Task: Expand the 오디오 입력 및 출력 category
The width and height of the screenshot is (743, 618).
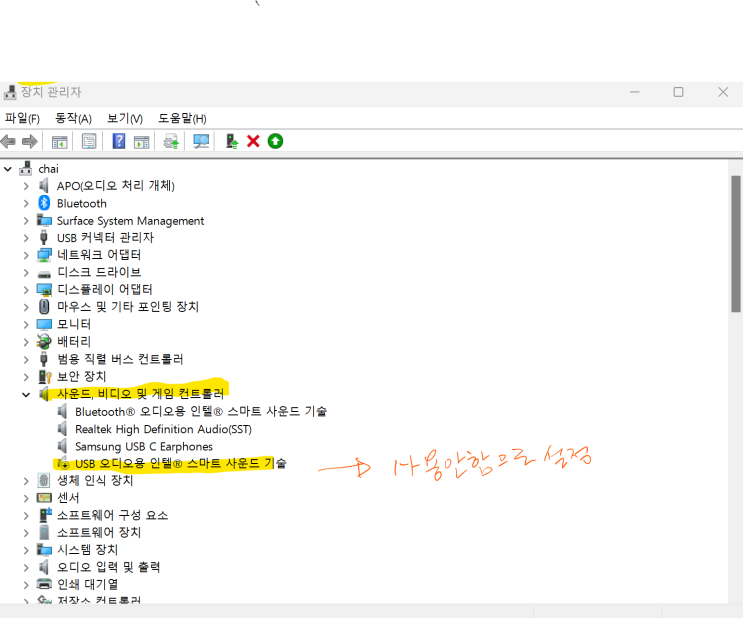Action: 26,567
